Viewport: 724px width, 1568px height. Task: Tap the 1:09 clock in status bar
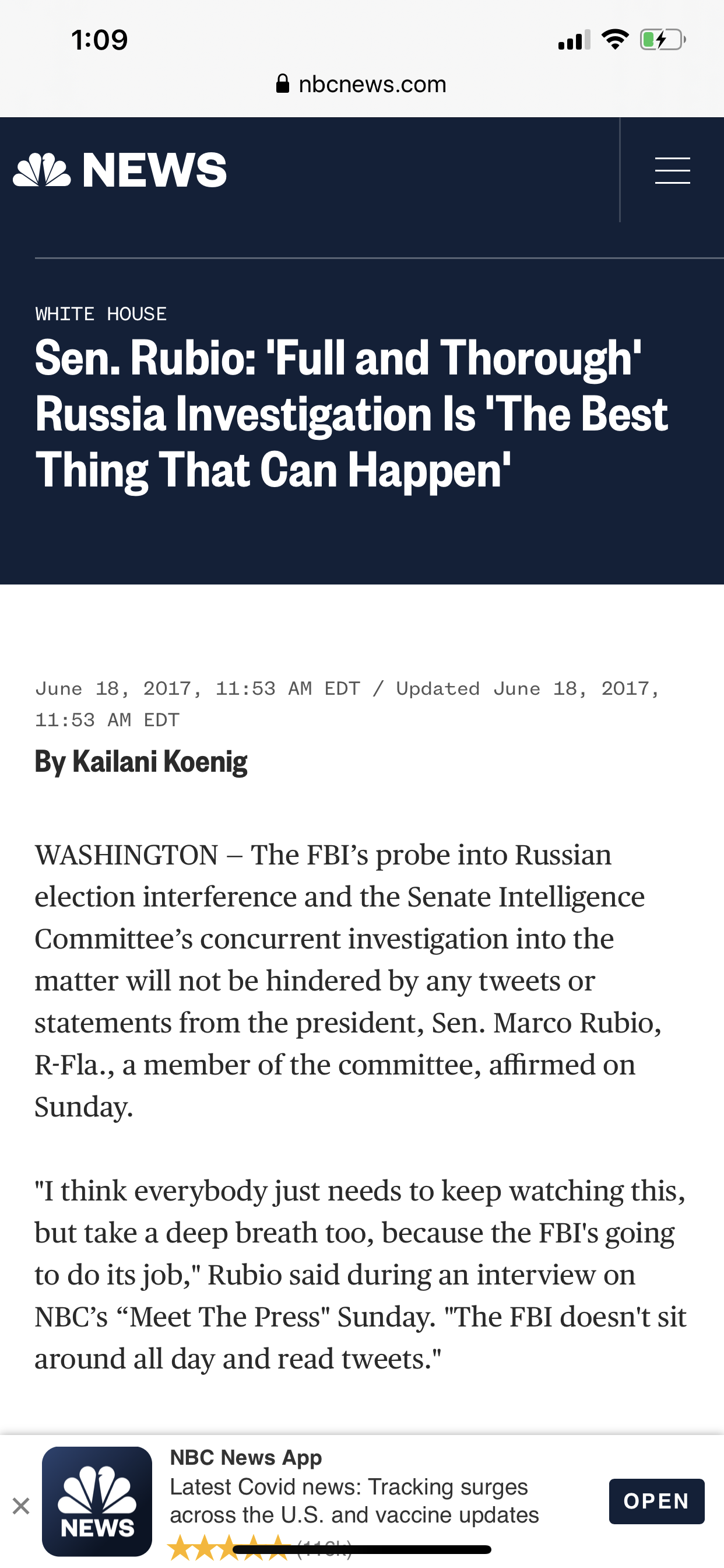99,40
